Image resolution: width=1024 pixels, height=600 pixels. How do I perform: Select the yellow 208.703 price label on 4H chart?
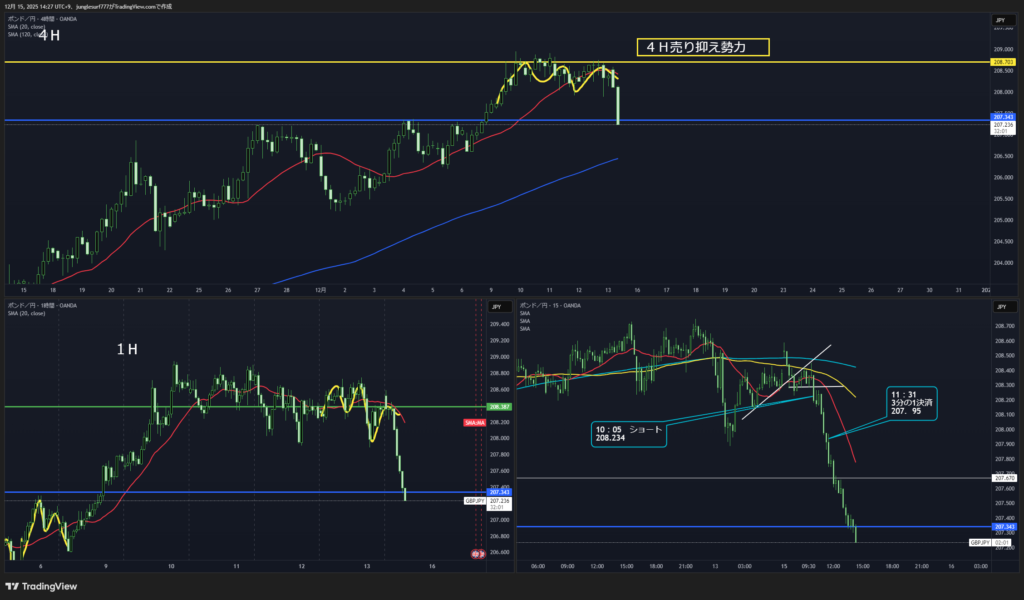[1001, 62]
